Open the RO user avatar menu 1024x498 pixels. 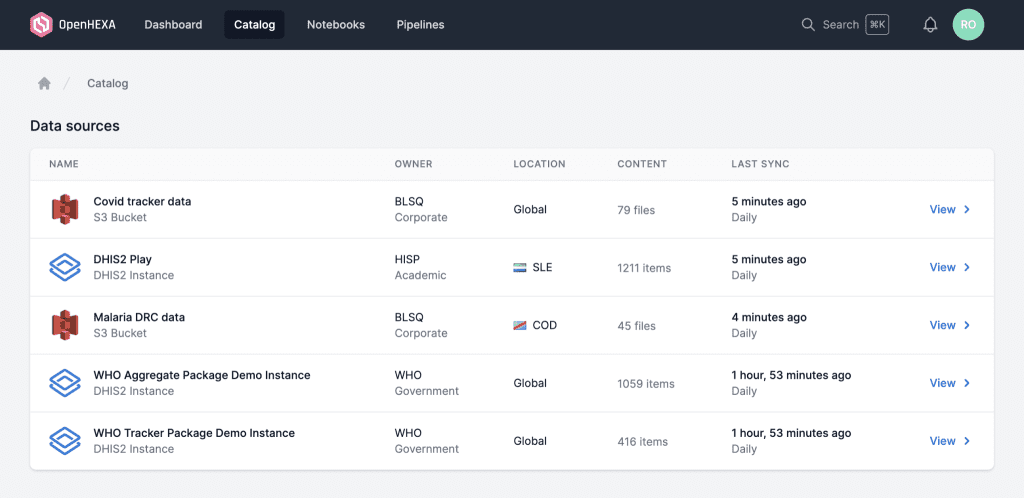pos(968,25)
